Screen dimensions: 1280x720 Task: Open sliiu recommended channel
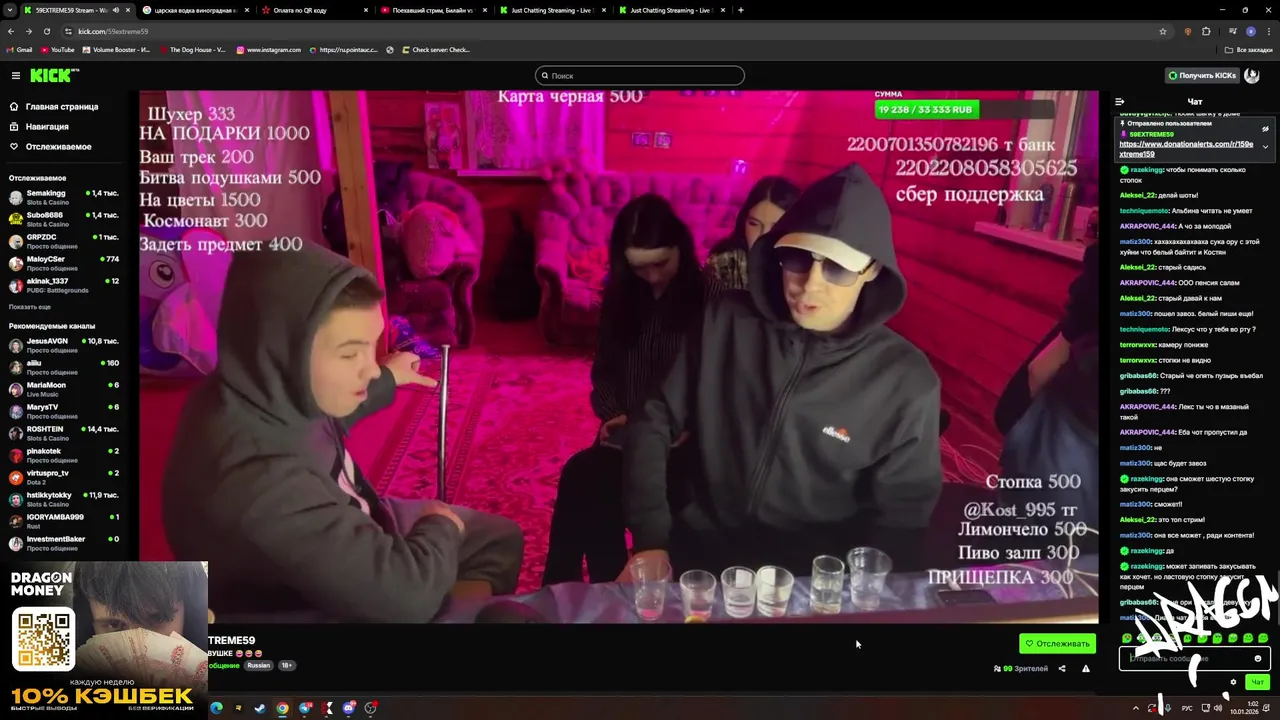[64, 366]
